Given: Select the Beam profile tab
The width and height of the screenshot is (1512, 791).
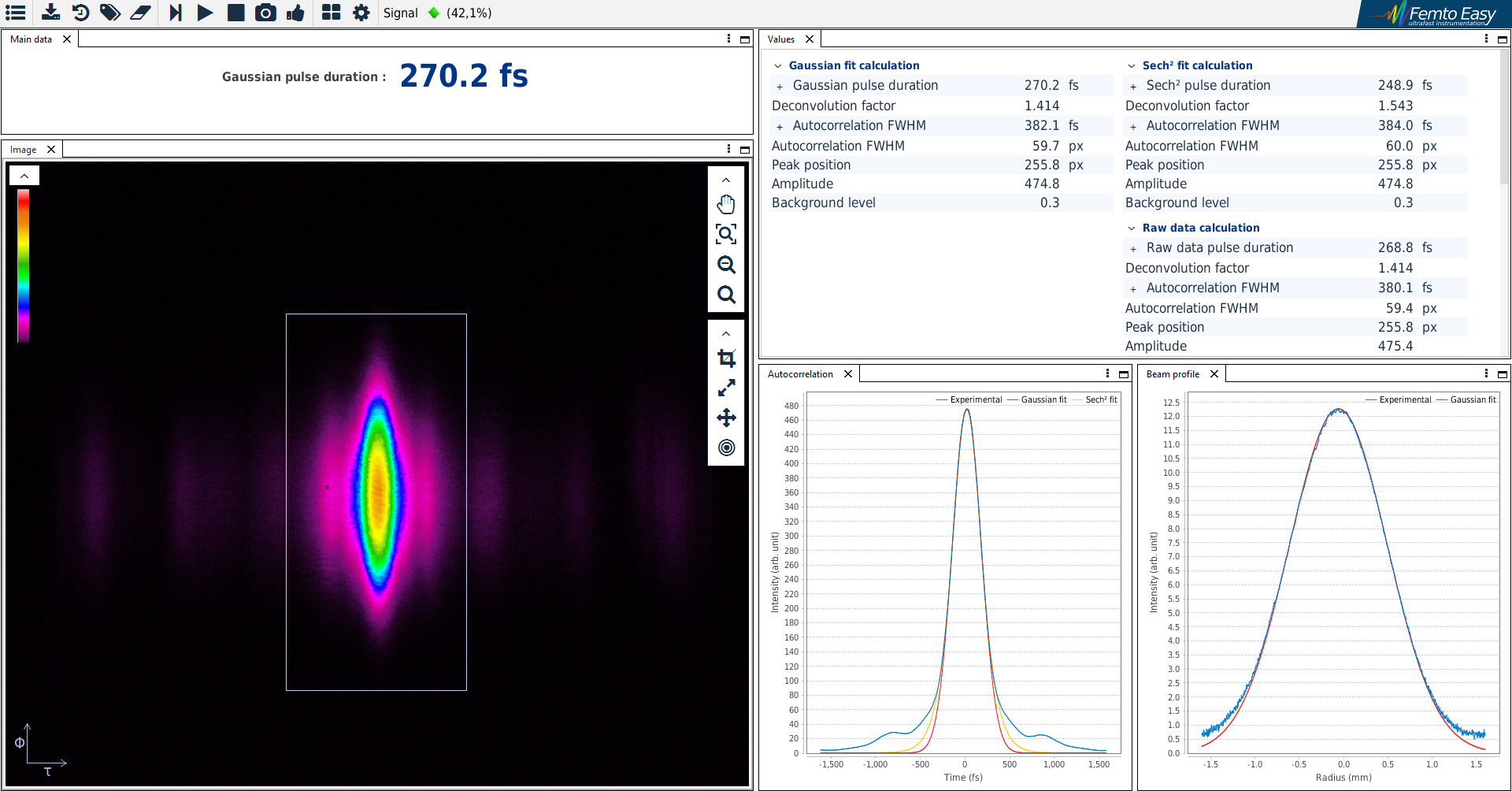Looking at the screenshot, I should coord(1173,374).
